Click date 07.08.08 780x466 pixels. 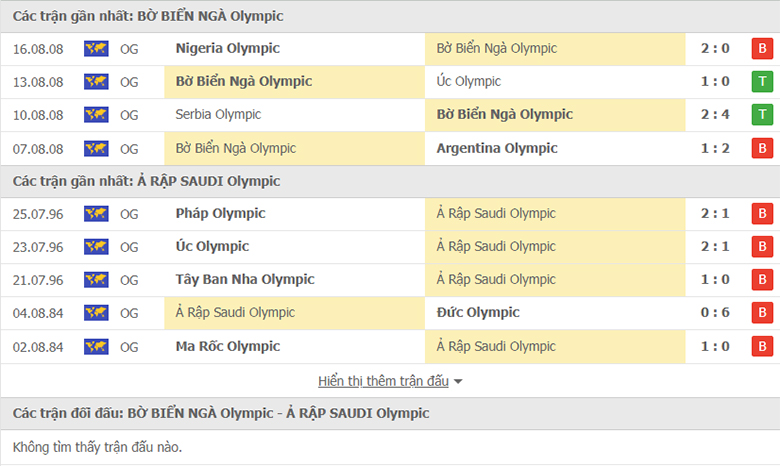click(x=38, y=149)
